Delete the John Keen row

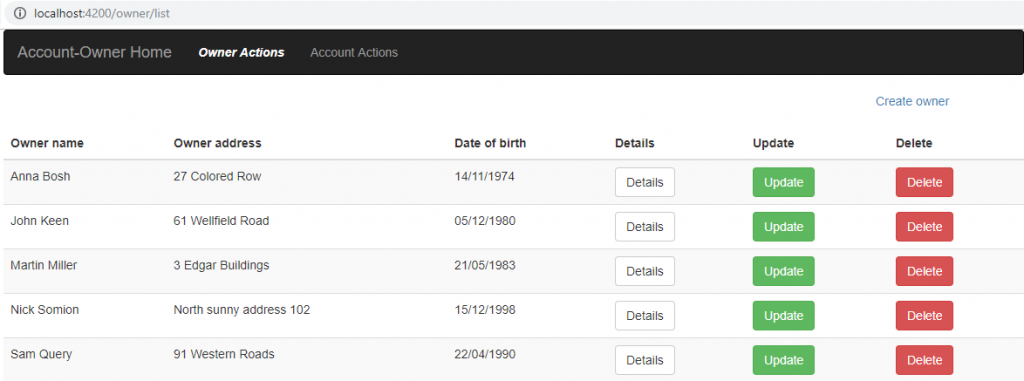924,227
